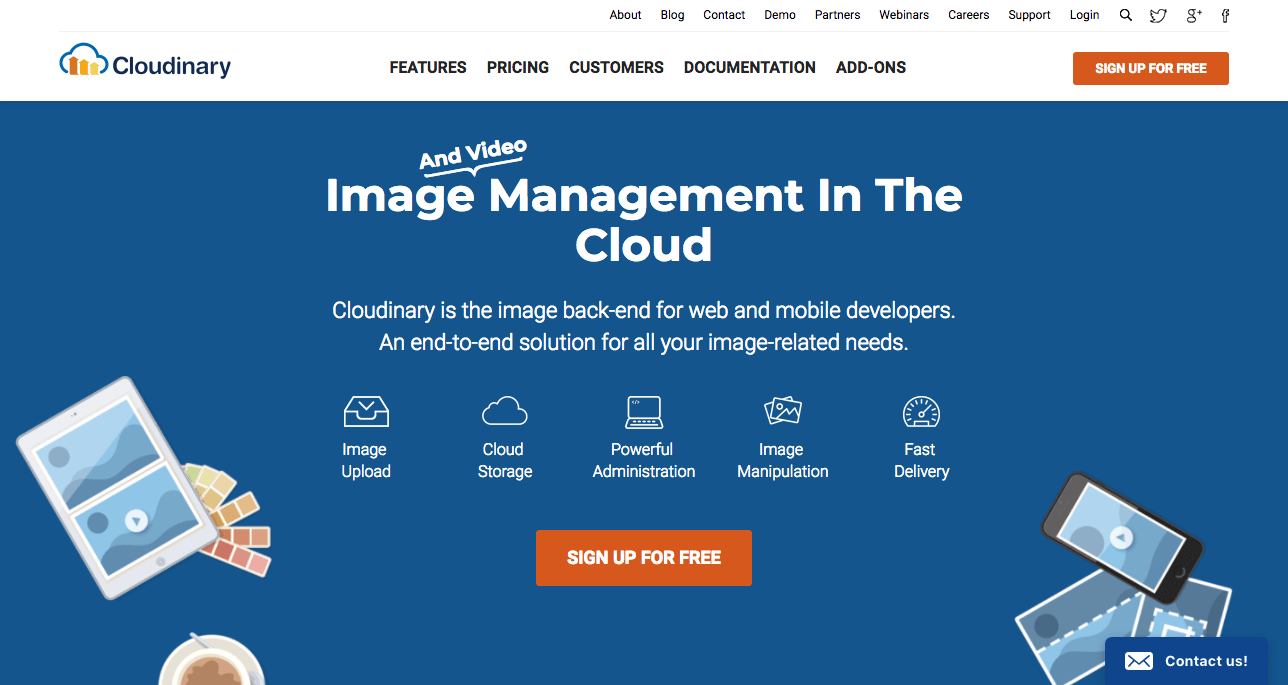This screenshot has height=685, width=1288.
Task: Open the Webinars link
Action: pos(904,15)
